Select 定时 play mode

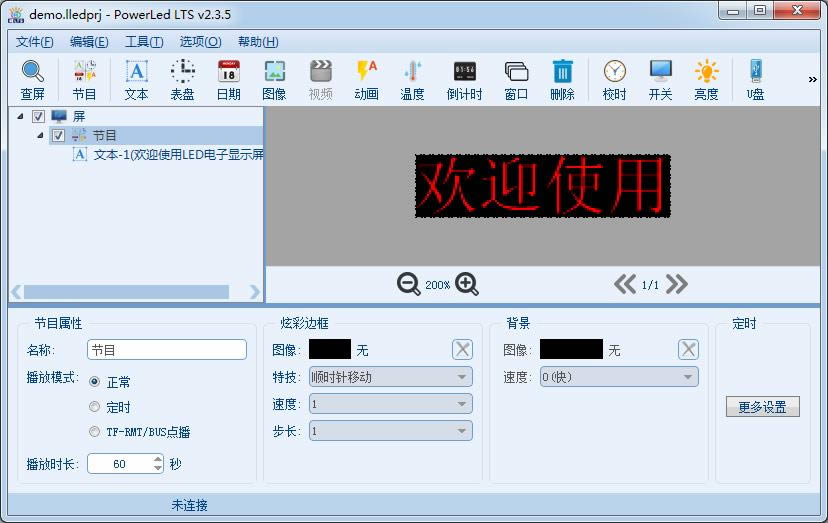(x=95, y=407)
